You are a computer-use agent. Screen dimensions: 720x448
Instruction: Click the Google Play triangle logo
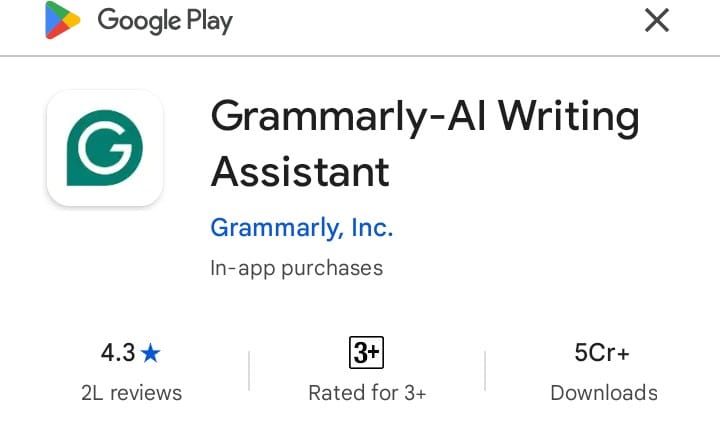point(63,21)
